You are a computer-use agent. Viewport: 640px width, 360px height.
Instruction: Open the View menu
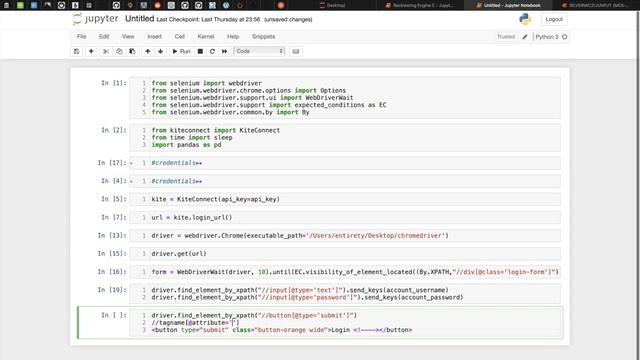click(x=128, y=37)
